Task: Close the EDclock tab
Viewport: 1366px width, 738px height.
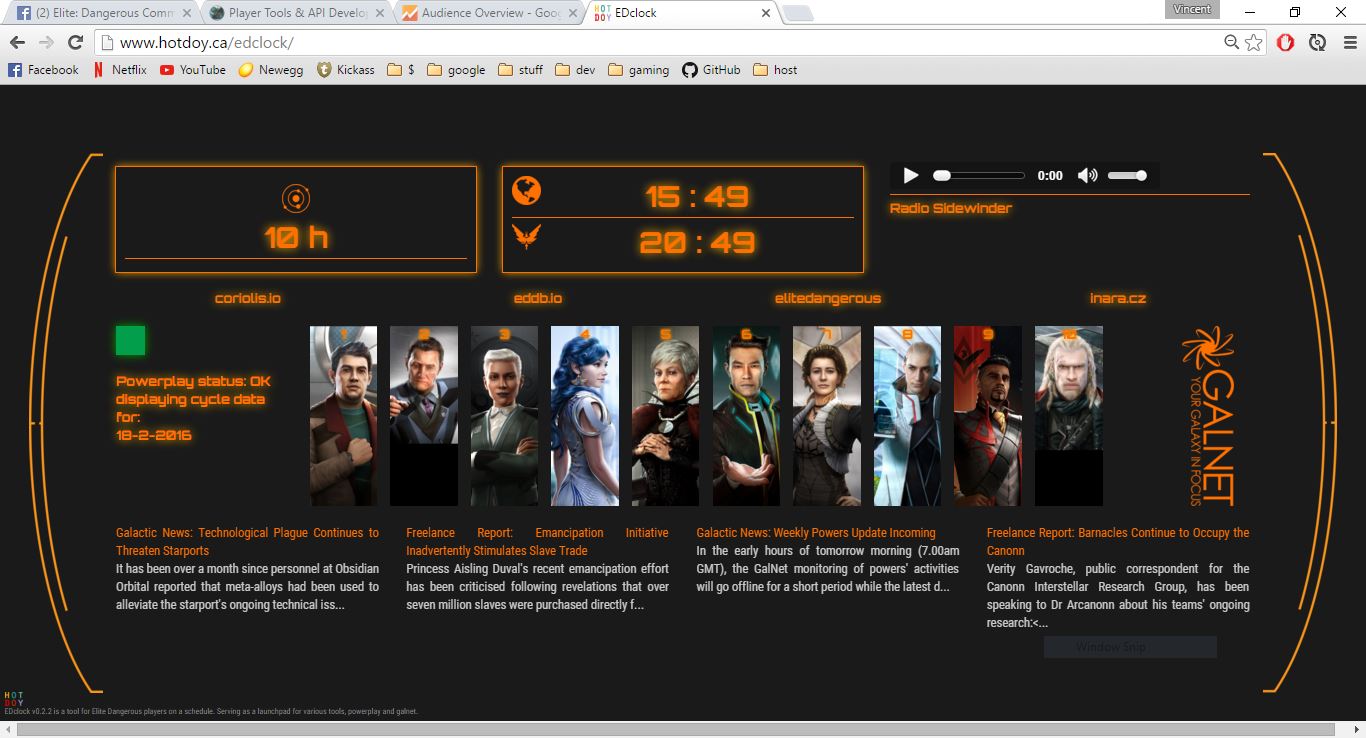Action: (x=766, y=13)
